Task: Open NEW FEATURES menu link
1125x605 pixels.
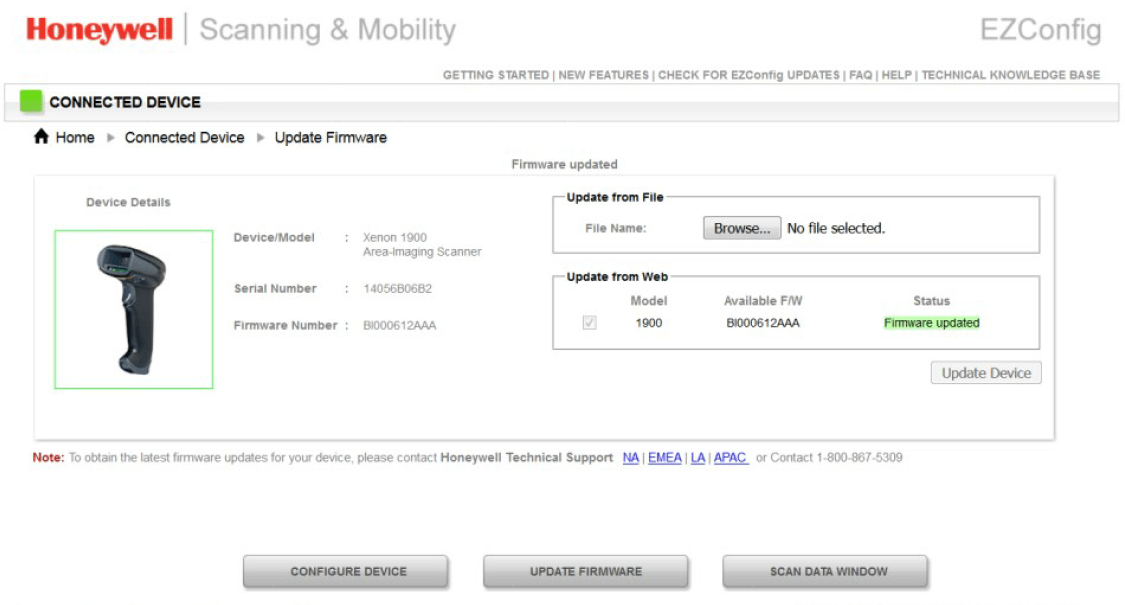Action: pos(603,75)
